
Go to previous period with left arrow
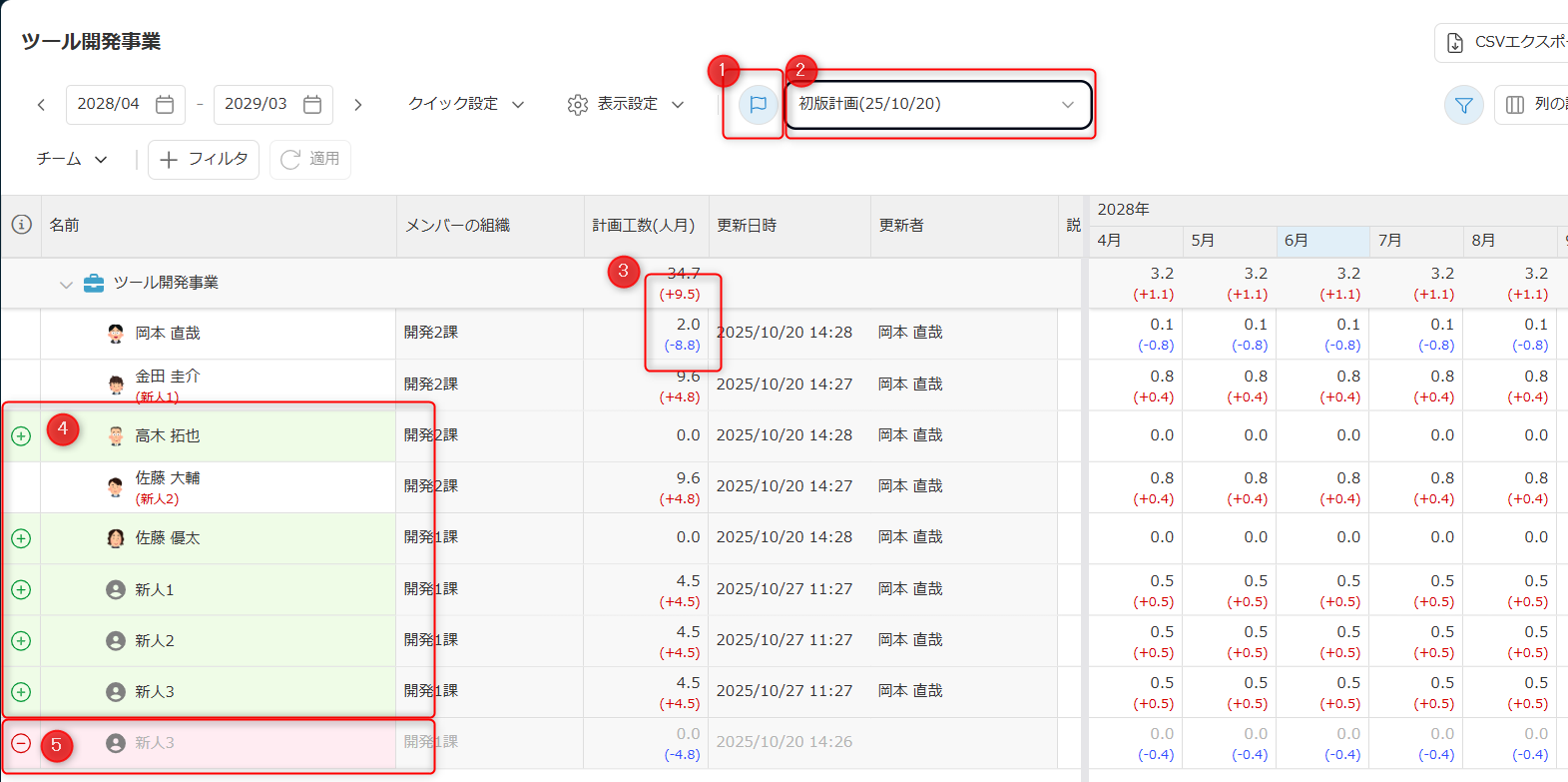tap(41, 104)
